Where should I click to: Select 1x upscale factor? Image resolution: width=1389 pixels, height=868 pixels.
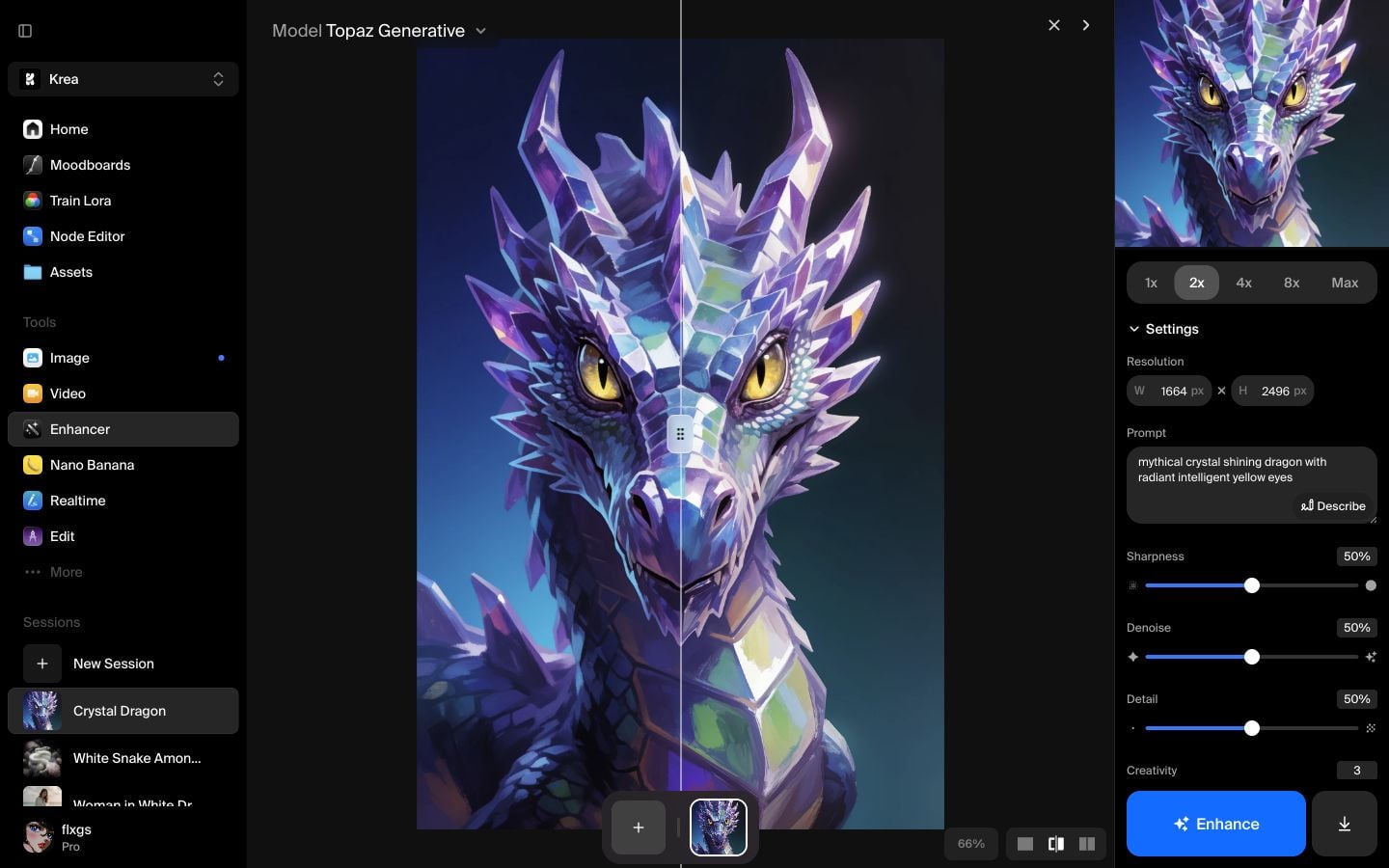[x=1151, y=283]
